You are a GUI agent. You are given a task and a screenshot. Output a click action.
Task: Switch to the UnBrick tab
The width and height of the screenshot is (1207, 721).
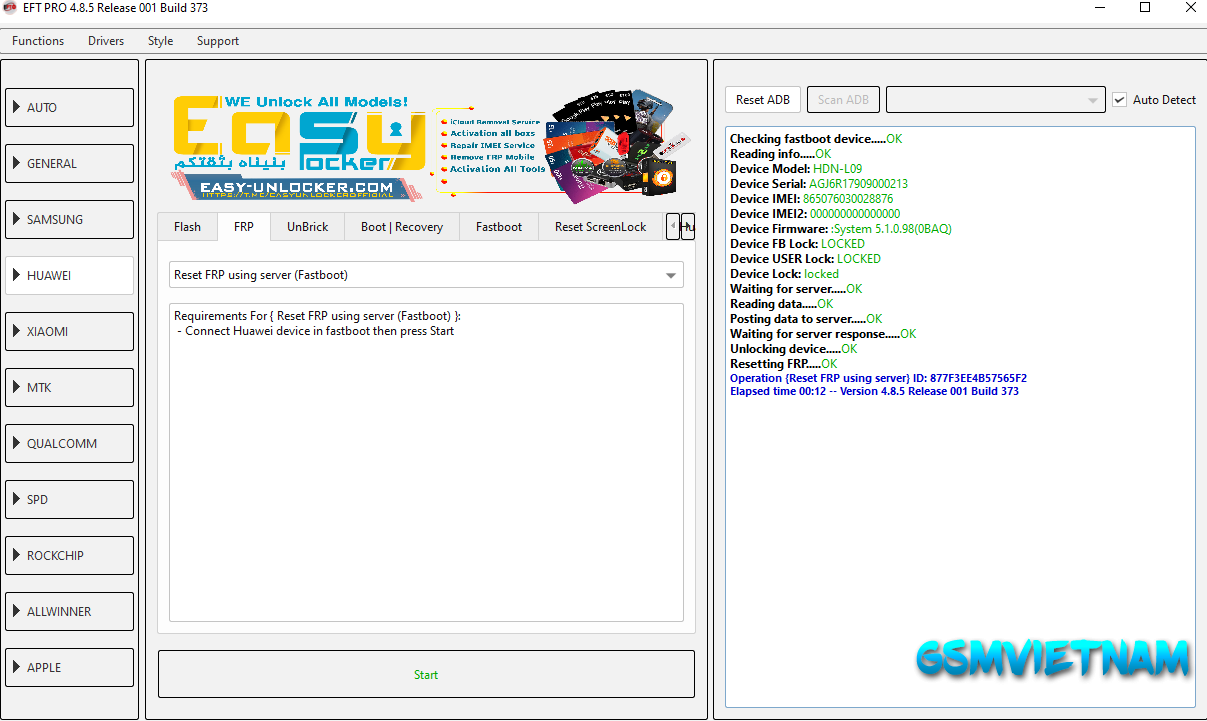(x=307, y=227)
